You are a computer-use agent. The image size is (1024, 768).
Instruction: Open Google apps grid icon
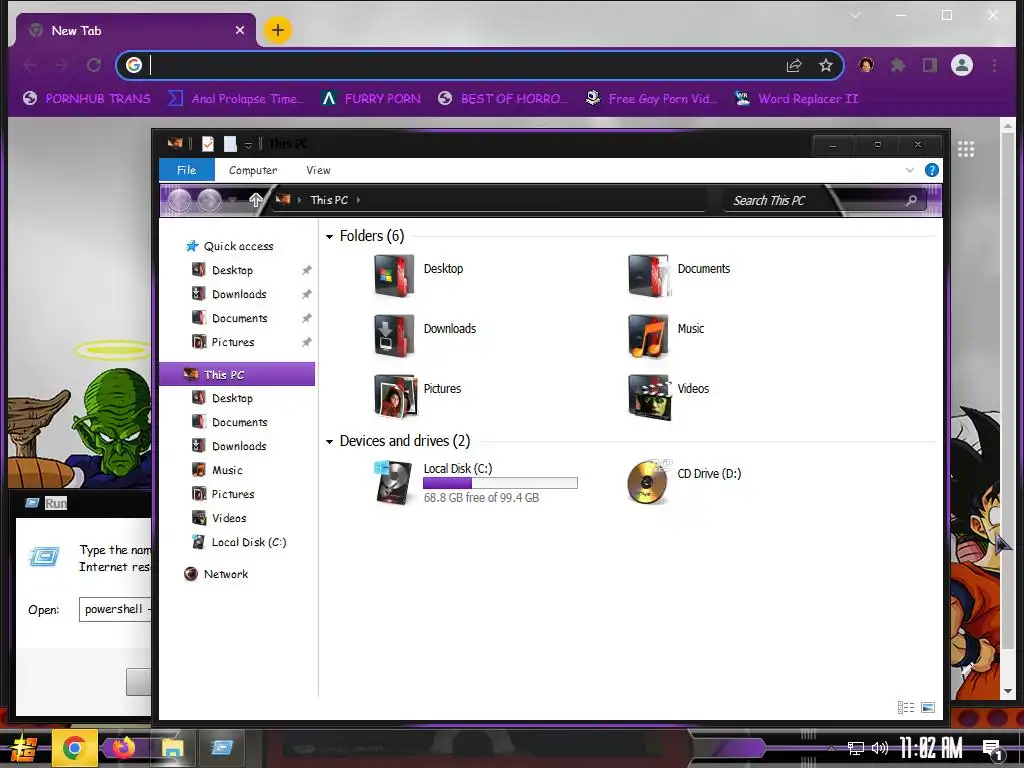pyautogui.click(x=966, y=149)
